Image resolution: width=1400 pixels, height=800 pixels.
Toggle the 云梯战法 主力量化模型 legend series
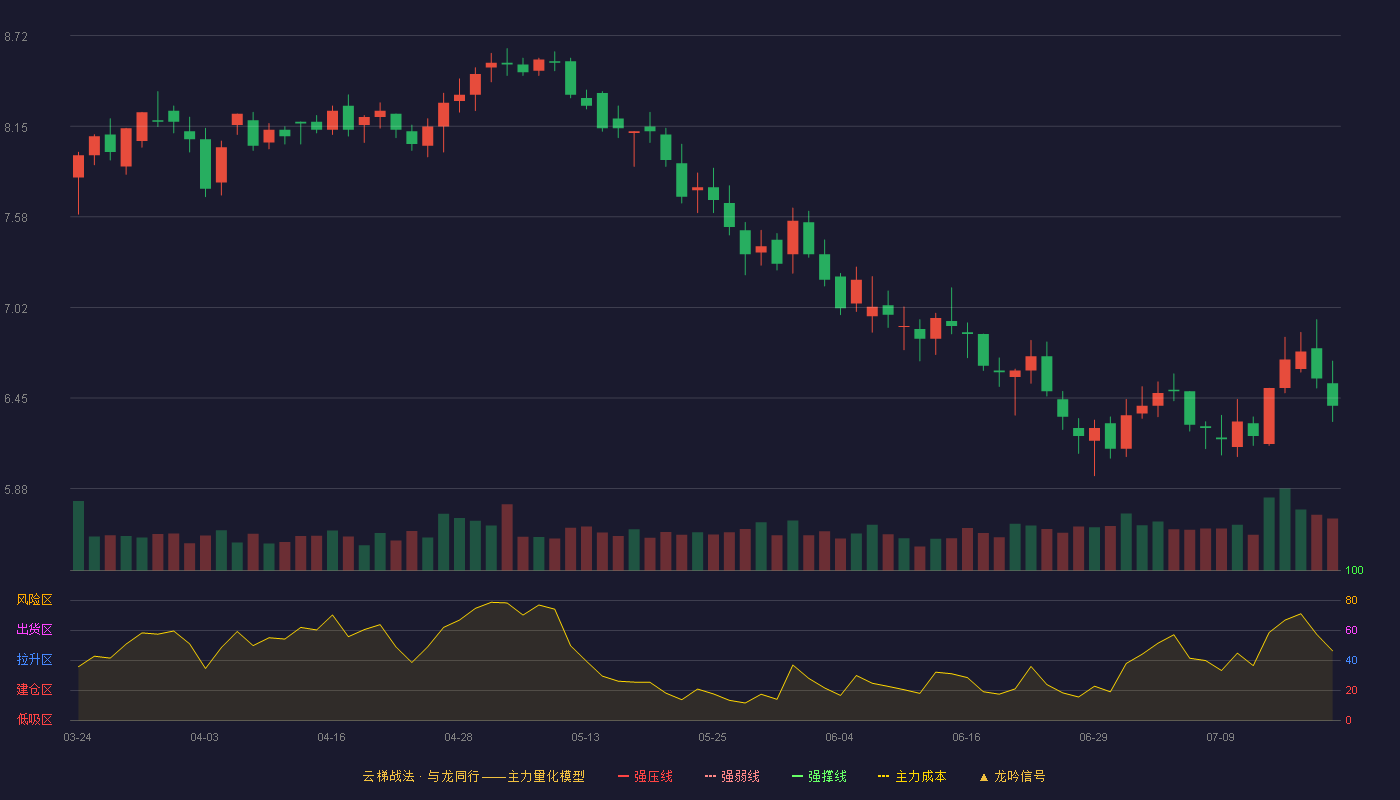473,776
